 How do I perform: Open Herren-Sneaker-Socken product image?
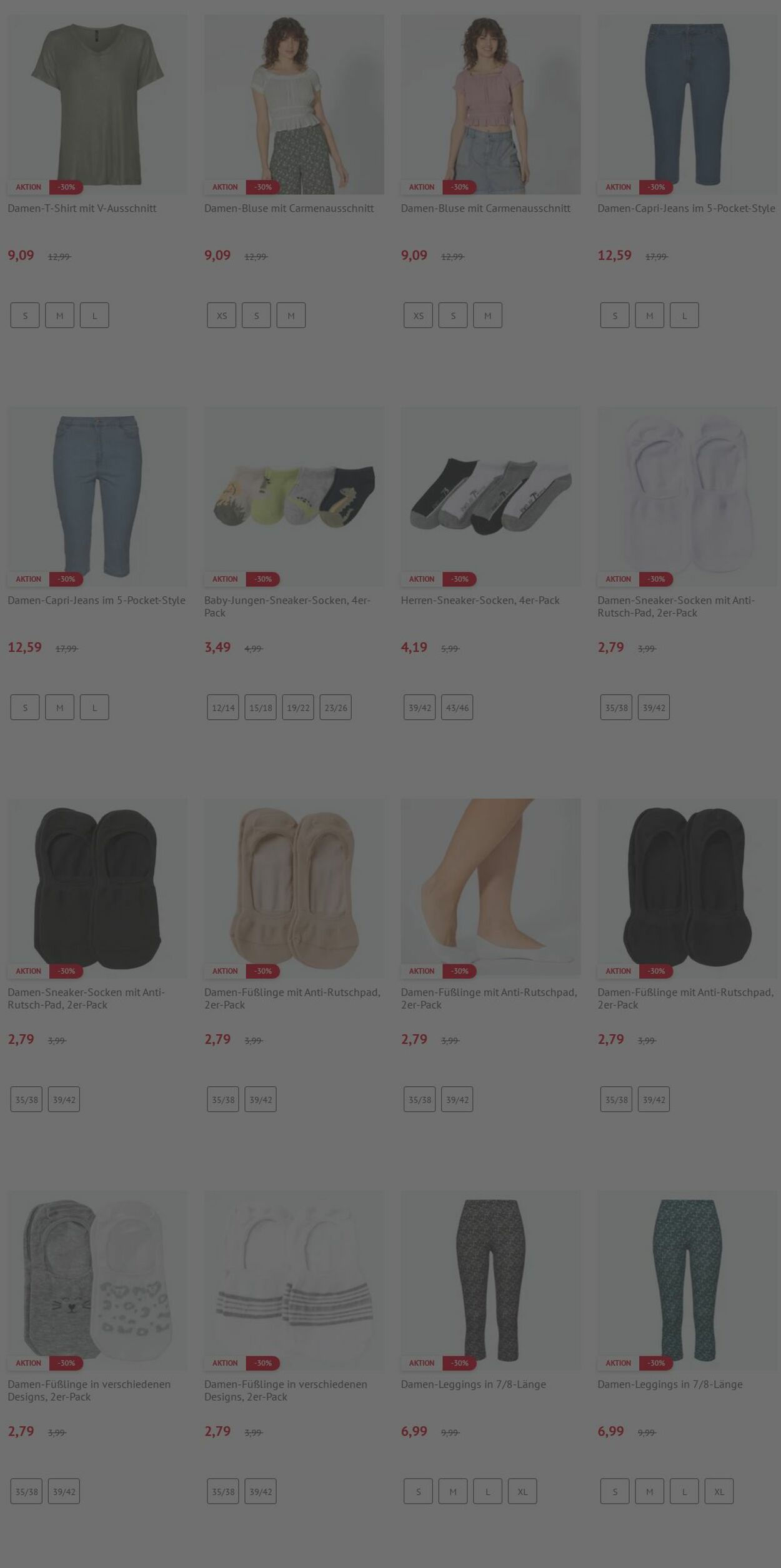(x=490, y=497)
